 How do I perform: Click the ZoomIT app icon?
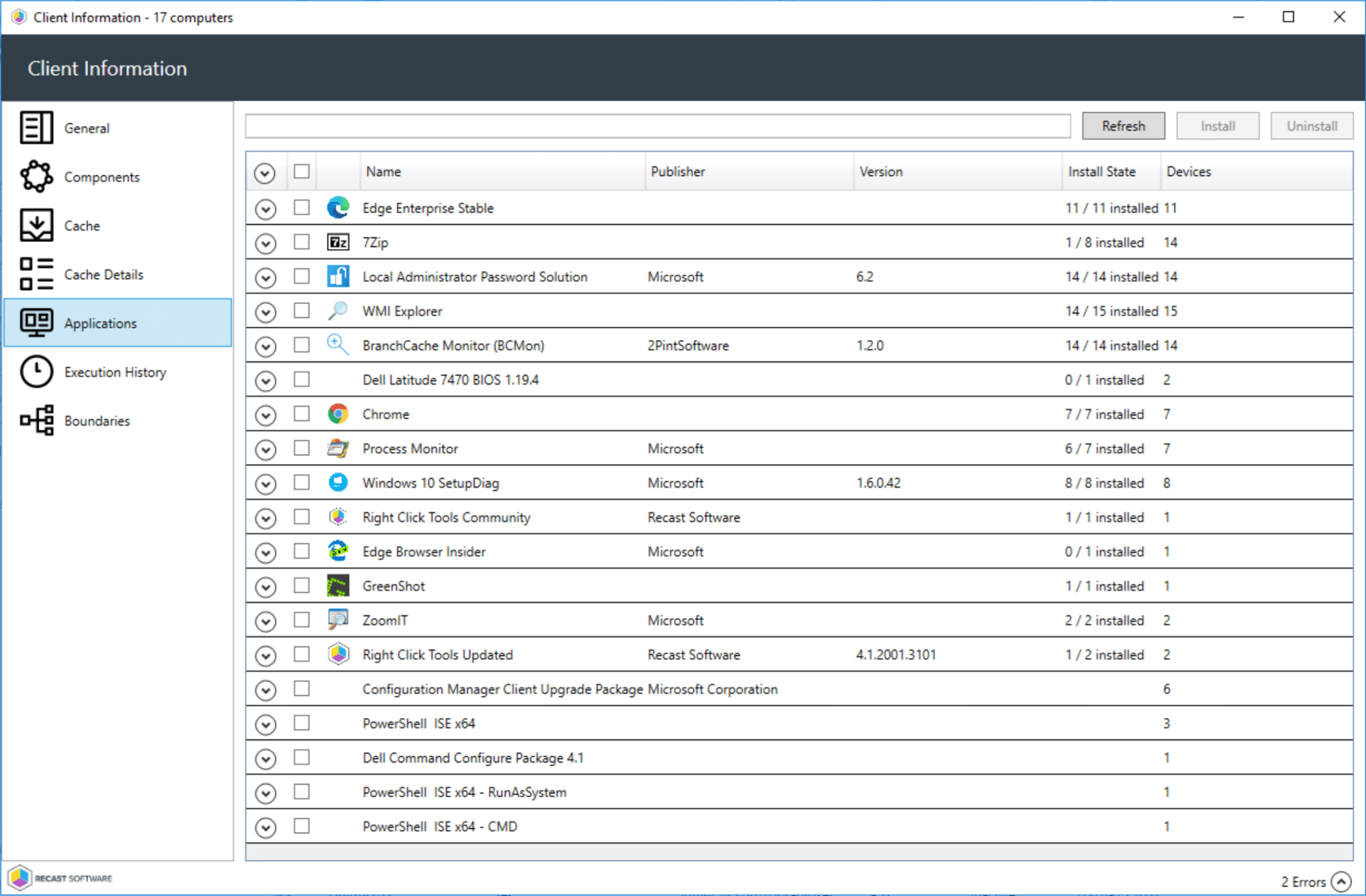tap(338, 620)
